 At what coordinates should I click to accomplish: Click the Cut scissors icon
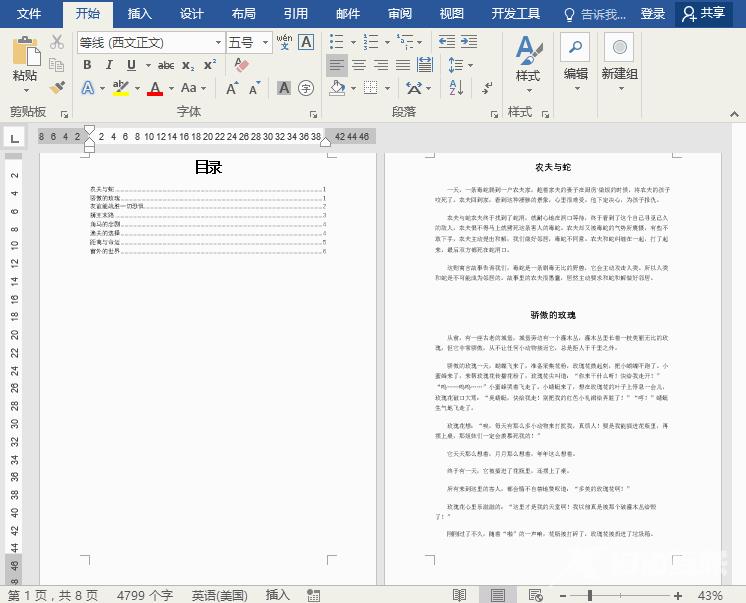point(57,42)
